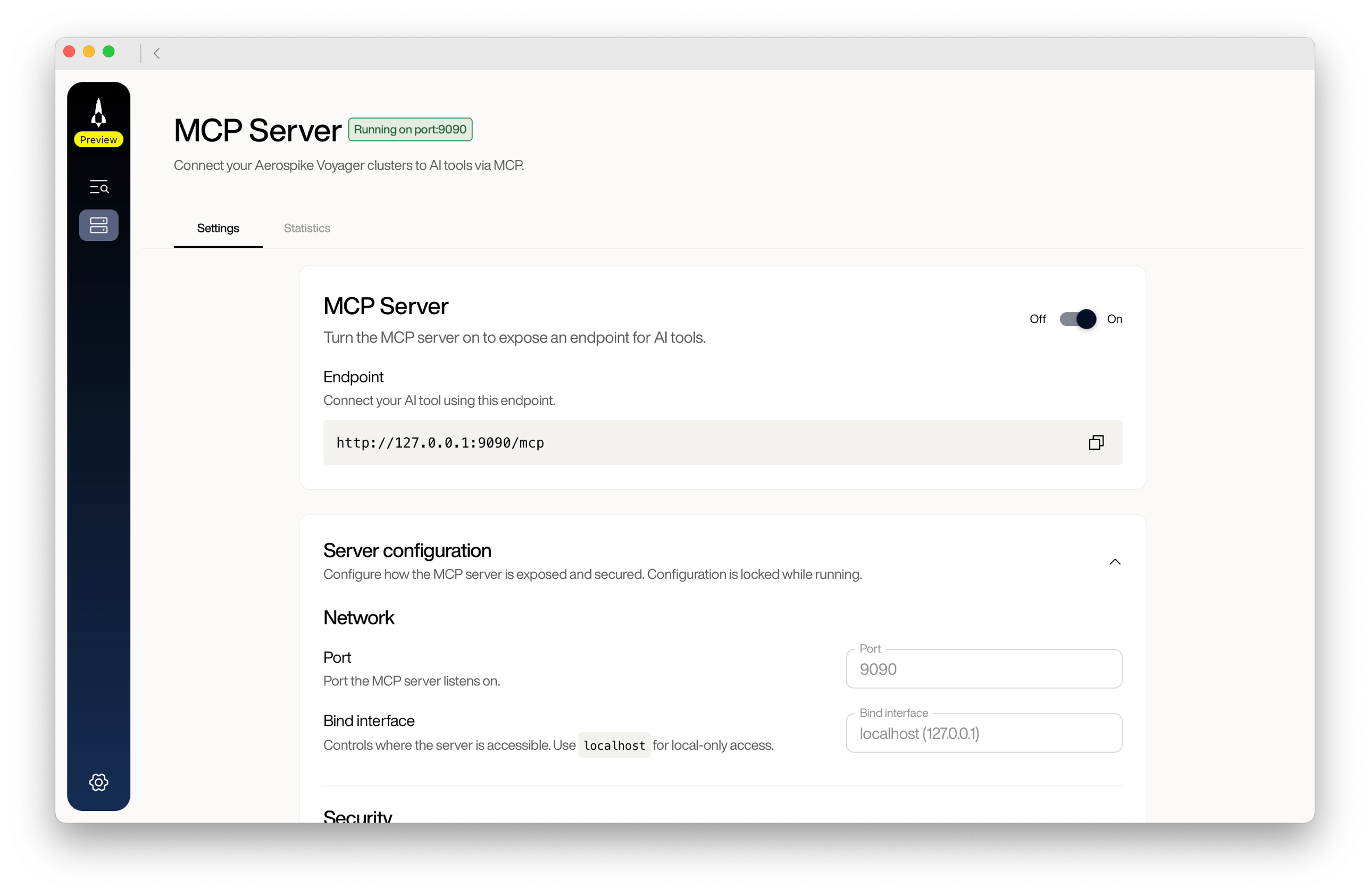Click the localhost code chip in Bind interface description

614,745
